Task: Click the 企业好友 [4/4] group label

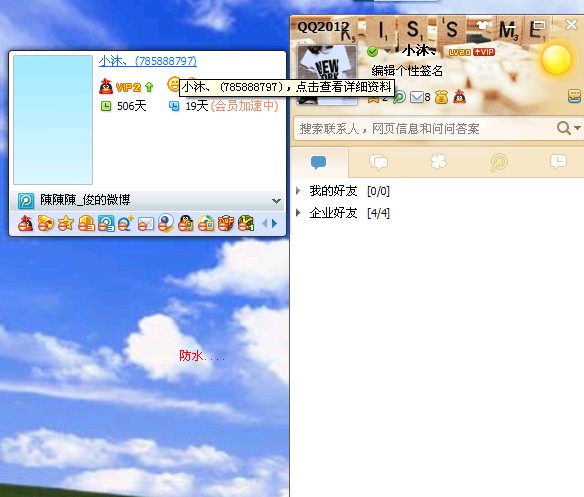Action: click(x=349, y=213)
